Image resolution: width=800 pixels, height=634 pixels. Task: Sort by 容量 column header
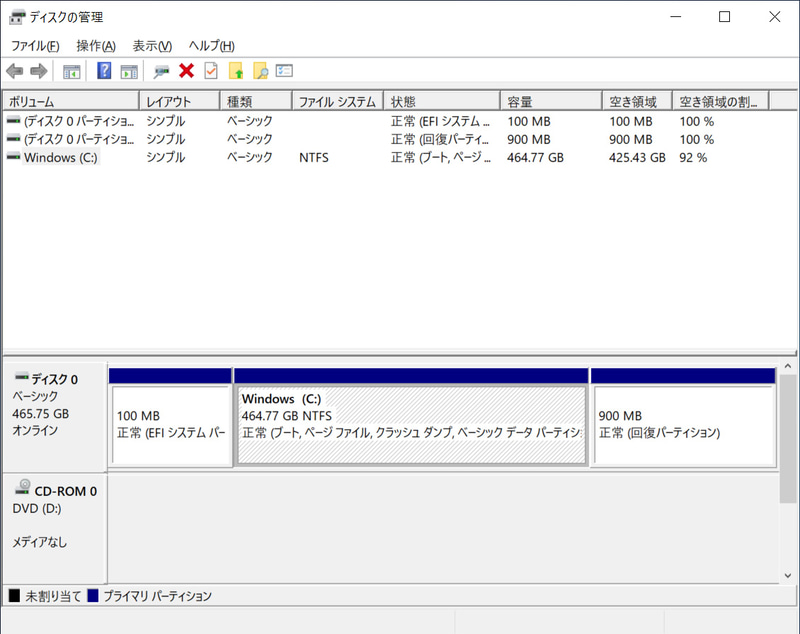point(552,101)
